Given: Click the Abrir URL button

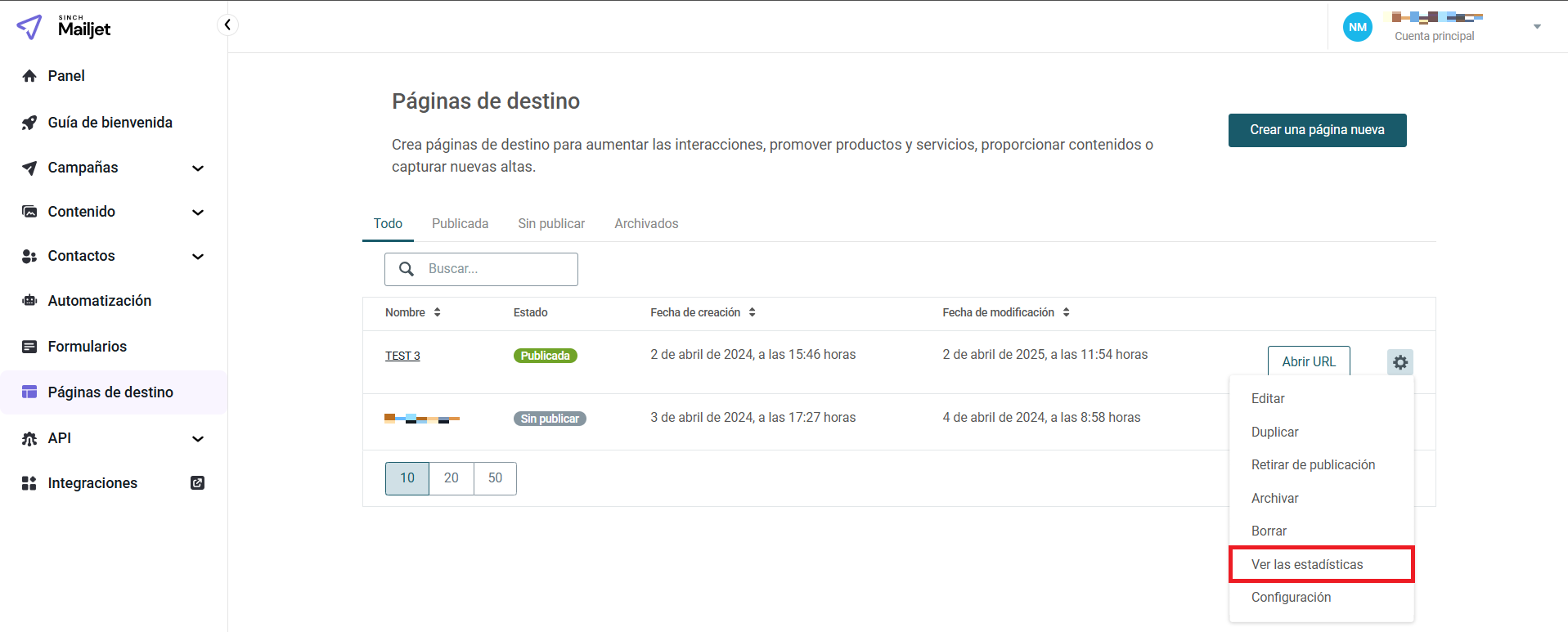Looking at the screenshot, I should (1309, 361).
